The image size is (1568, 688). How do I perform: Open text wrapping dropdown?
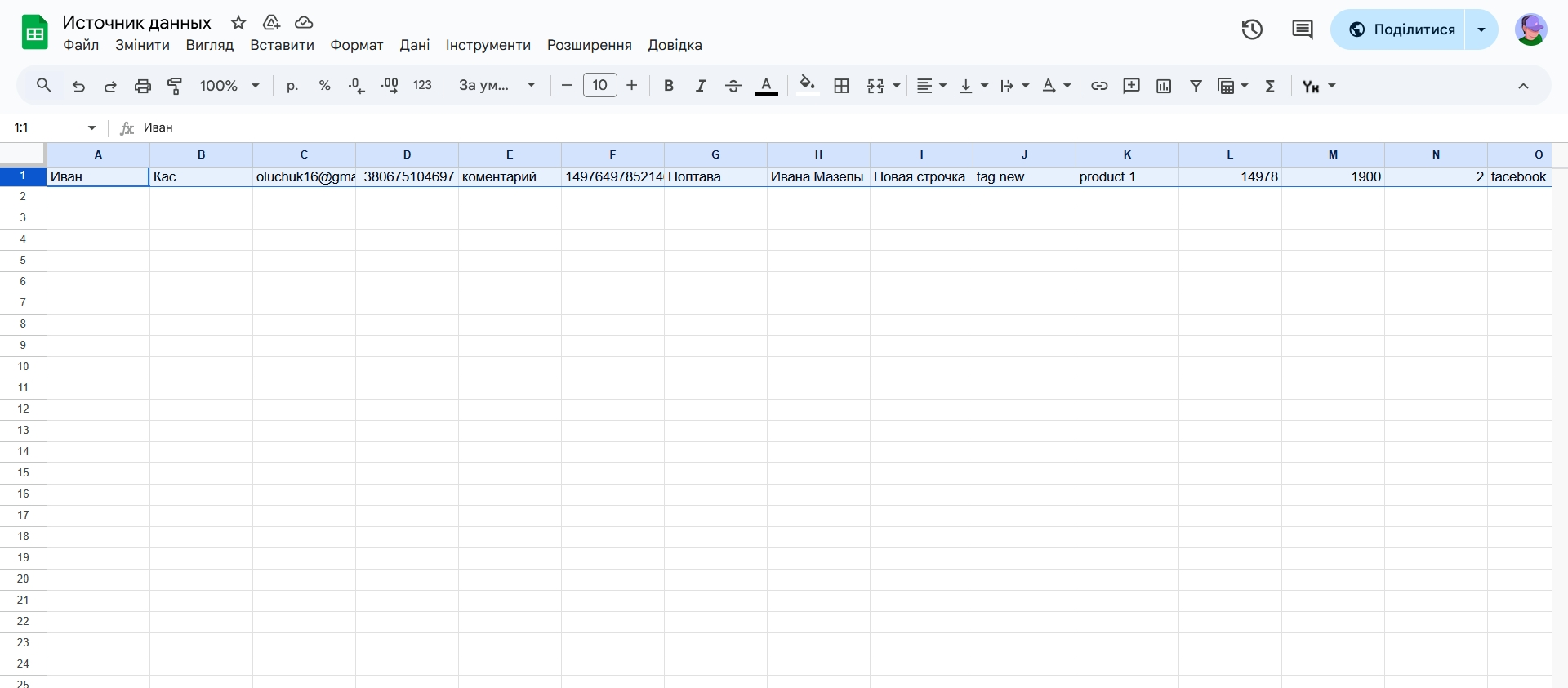(1014, 86)
